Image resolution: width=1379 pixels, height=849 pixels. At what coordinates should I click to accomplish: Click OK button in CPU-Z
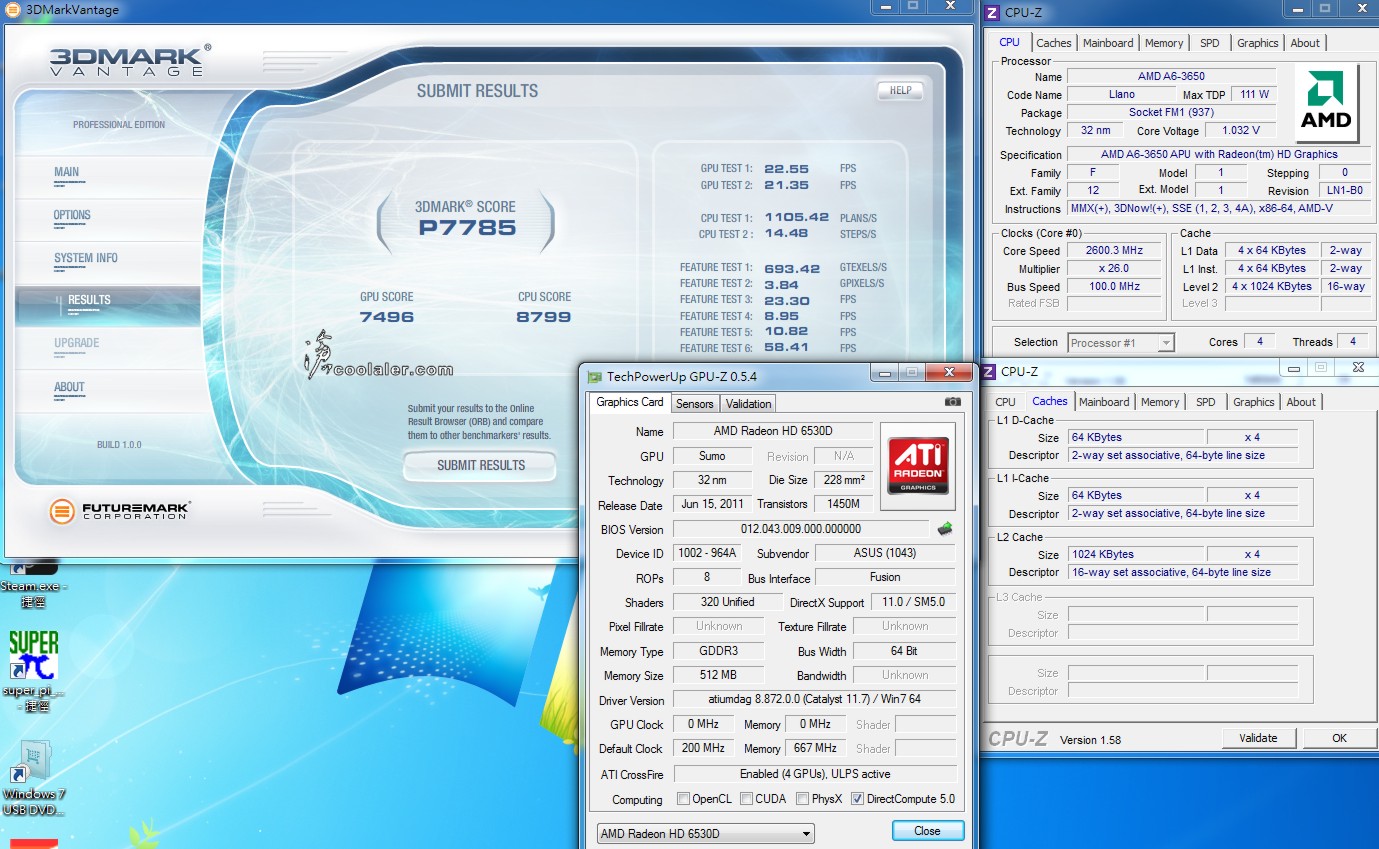click(1339, 738)
